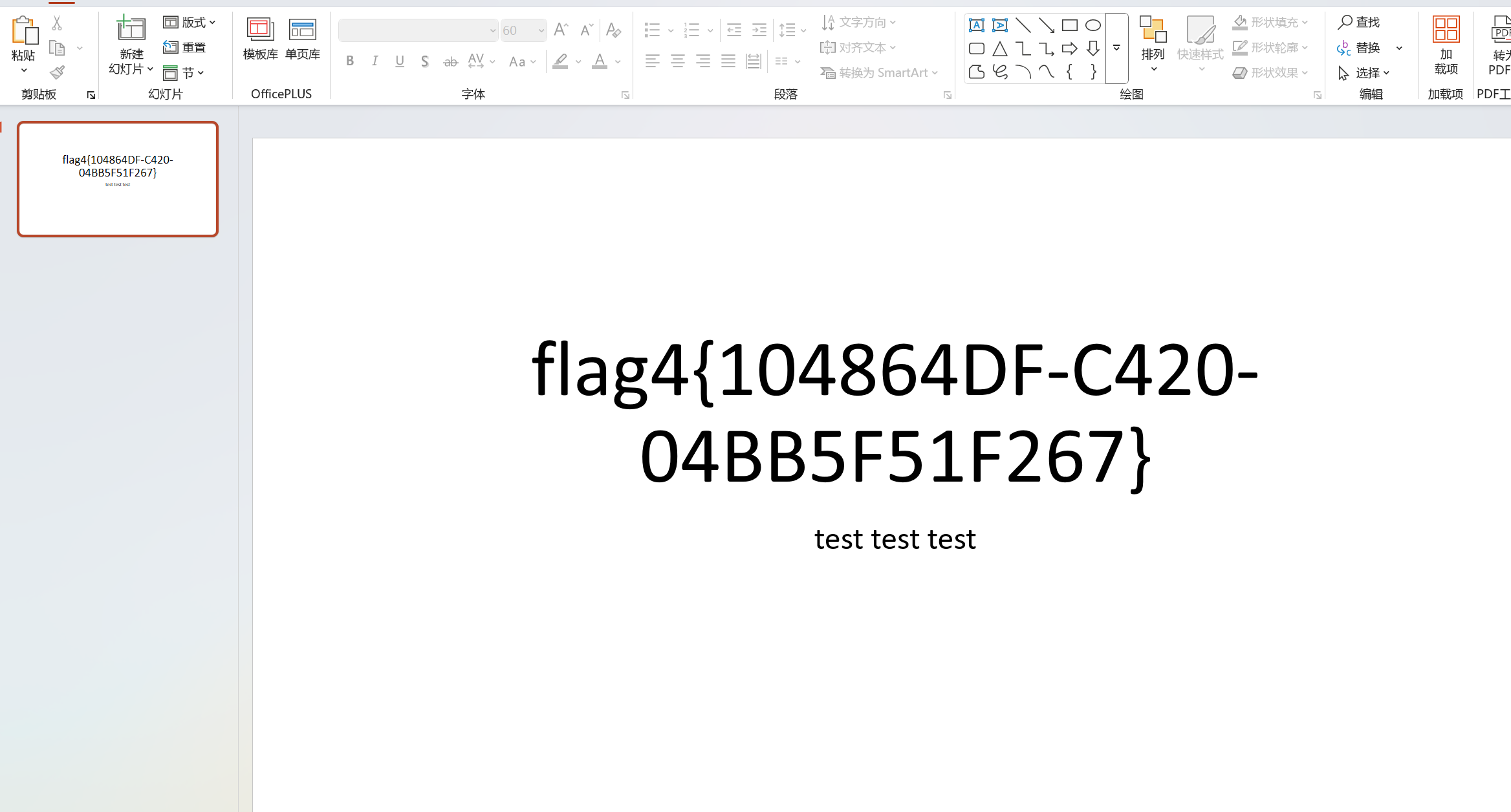Click the Paste clipboard icon
1511x812 pixels.
click(x=23, y=30)
